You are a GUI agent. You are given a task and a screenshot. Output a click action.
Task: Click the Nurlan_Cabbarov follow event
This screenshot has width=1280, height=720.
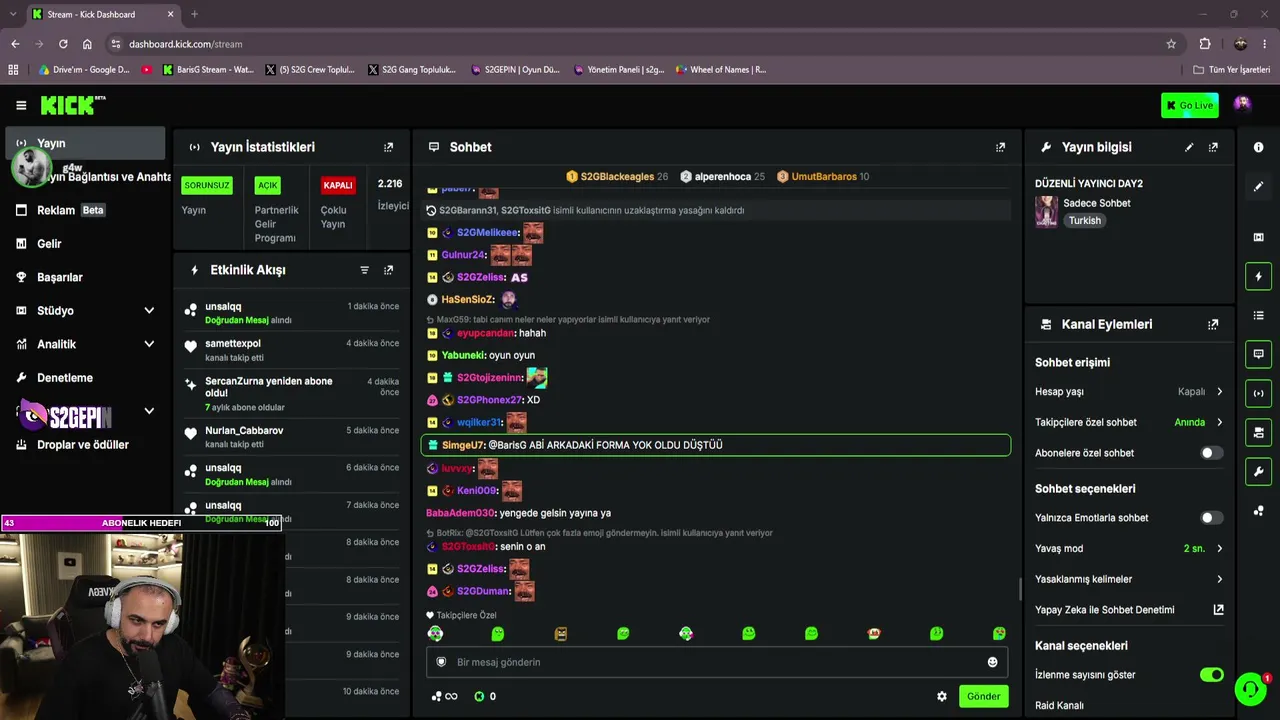coord(293,437)
